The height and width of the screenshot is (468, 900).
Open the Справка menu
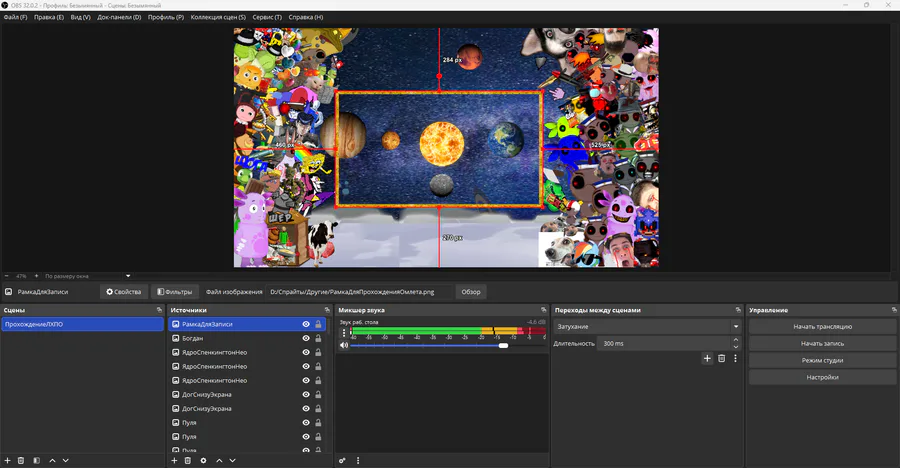[305, 17]
